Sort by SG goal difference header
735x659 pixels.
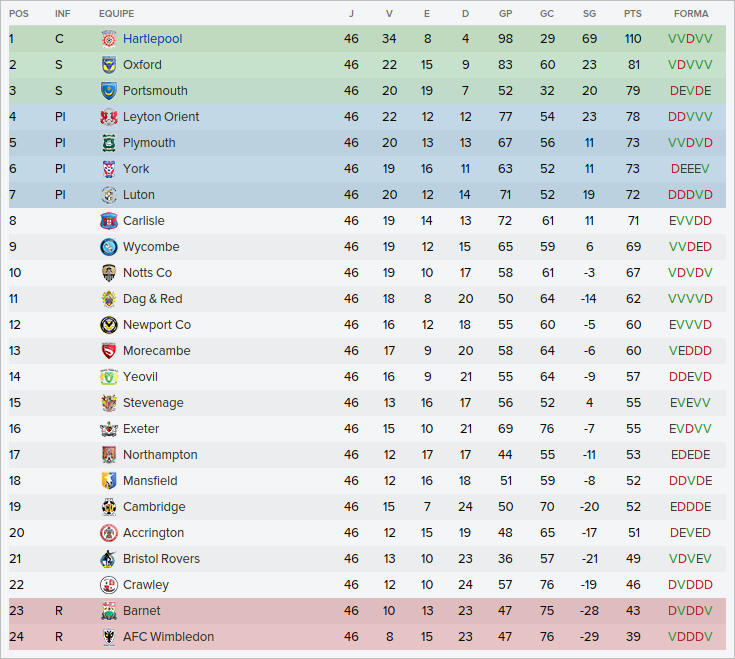(x=589, y=14)
